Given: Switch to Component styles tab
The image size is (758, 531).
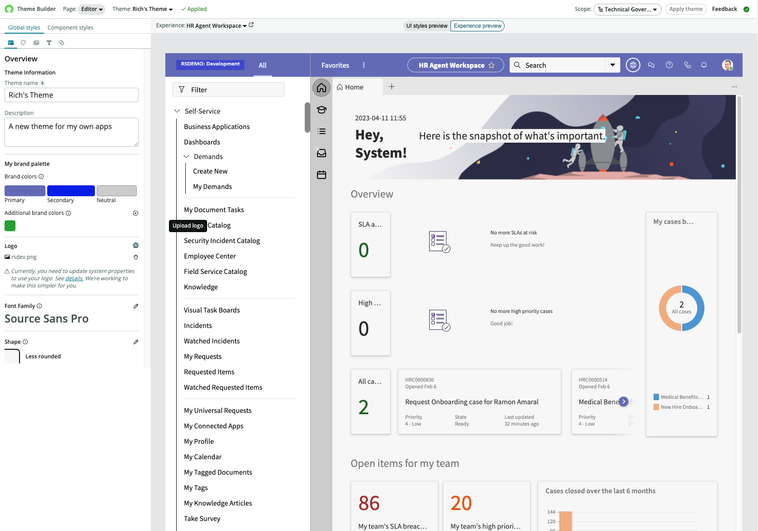Looking at the screenshot, I should 70,28.
